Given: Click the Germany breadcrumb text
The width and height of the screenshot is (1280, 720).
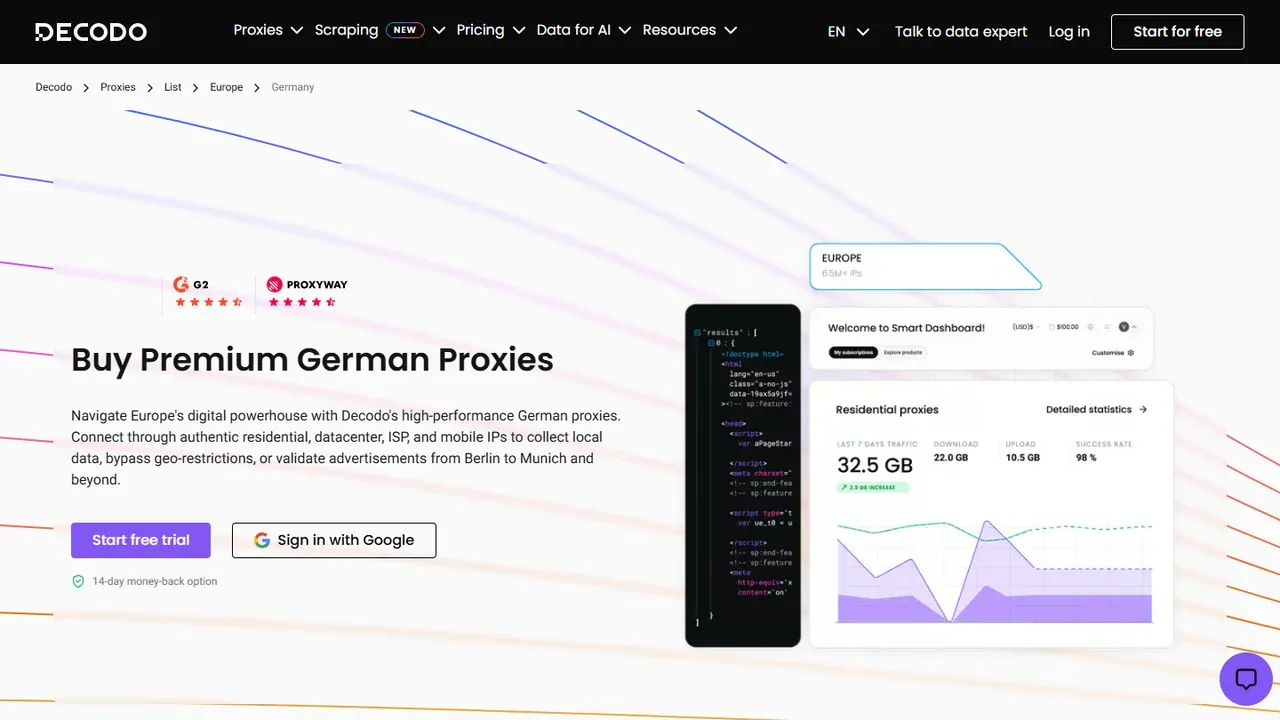Looking at the screenshot, I should coord(293,87).
